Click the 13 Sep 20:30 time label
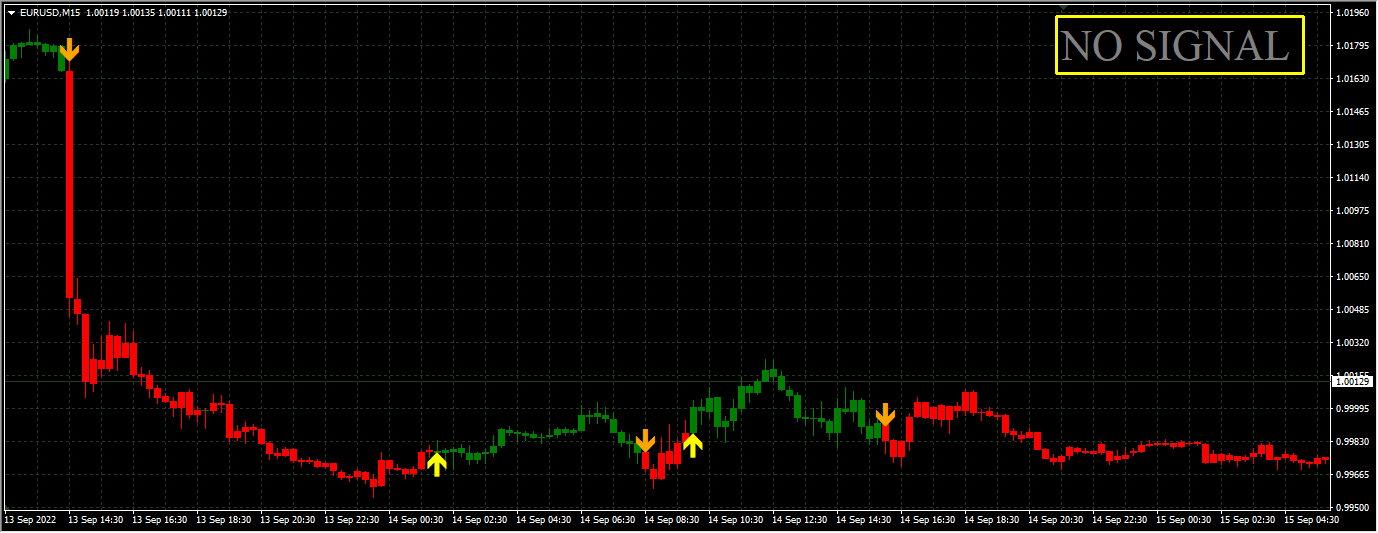 [290, 520]
